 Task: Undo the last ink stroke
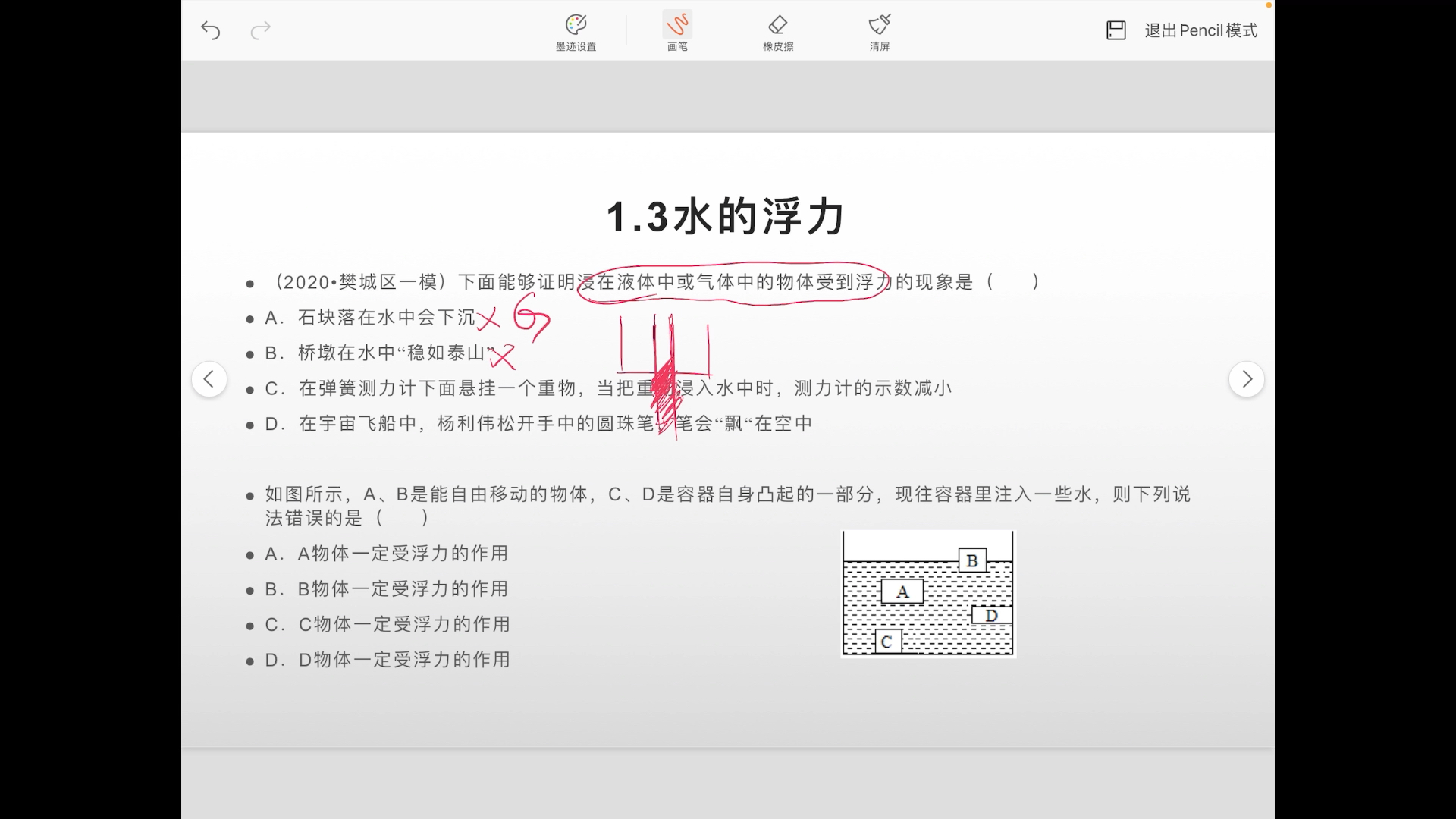211,30
